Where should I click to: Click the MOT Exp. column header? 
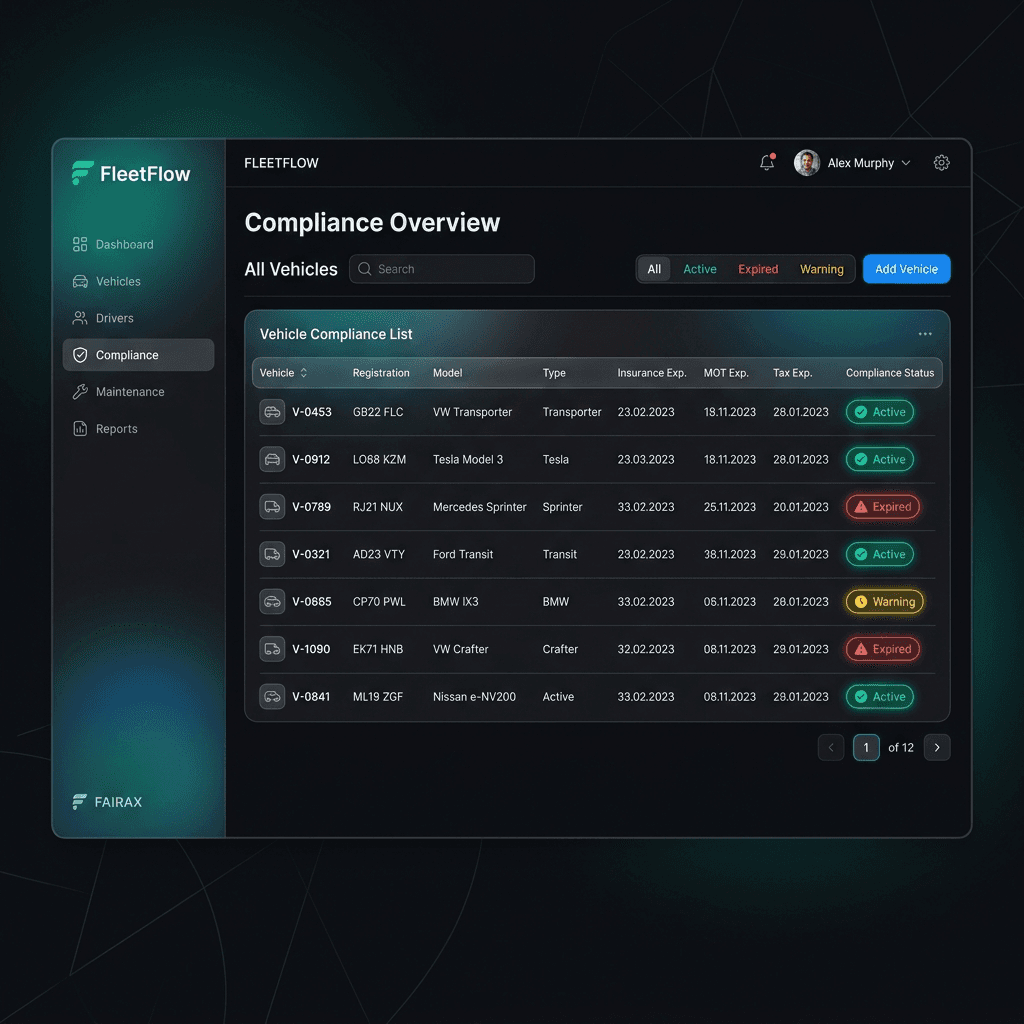pos(726,373)
